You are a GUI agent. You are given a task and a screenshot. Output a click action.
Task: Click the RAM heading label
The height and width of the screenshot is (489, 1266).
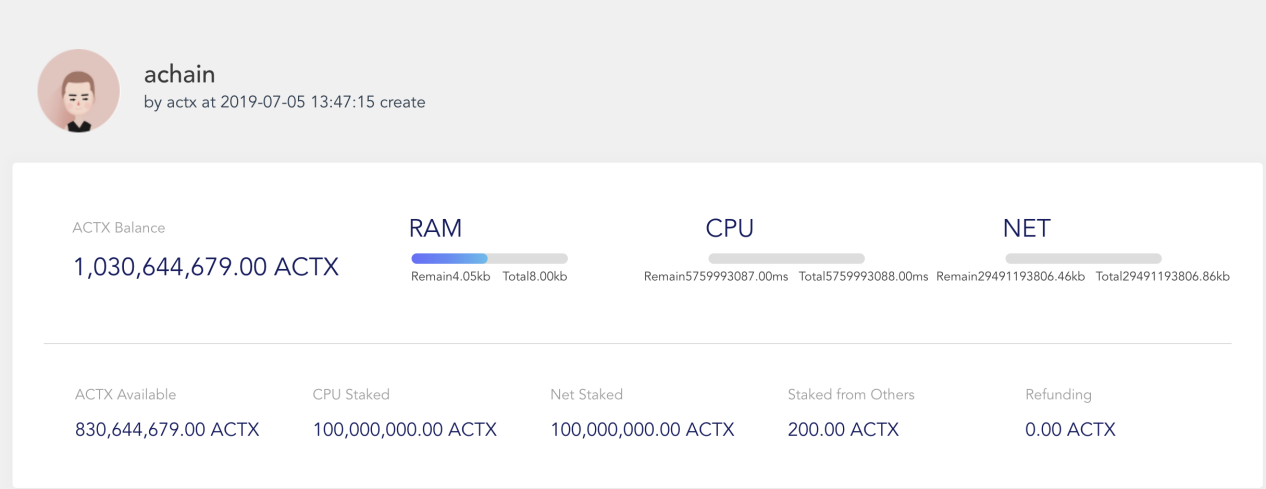(x=436, y=228)
